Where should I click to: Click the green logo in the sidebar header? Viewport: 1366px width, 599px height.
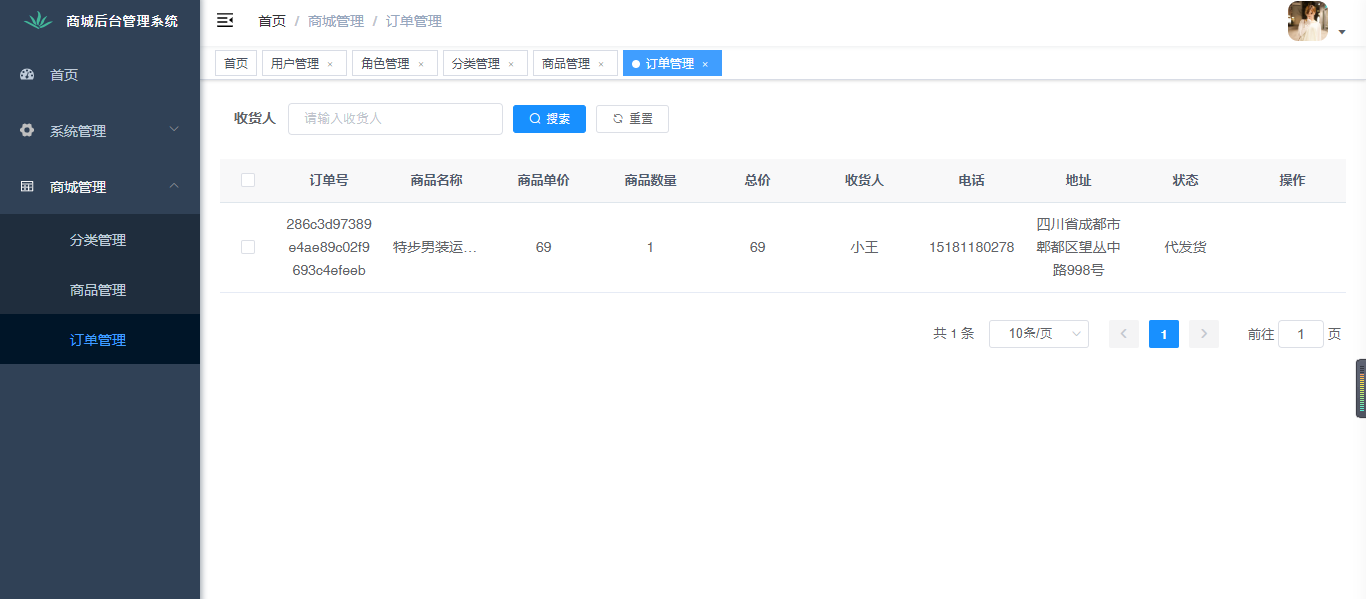click(38, 20)
